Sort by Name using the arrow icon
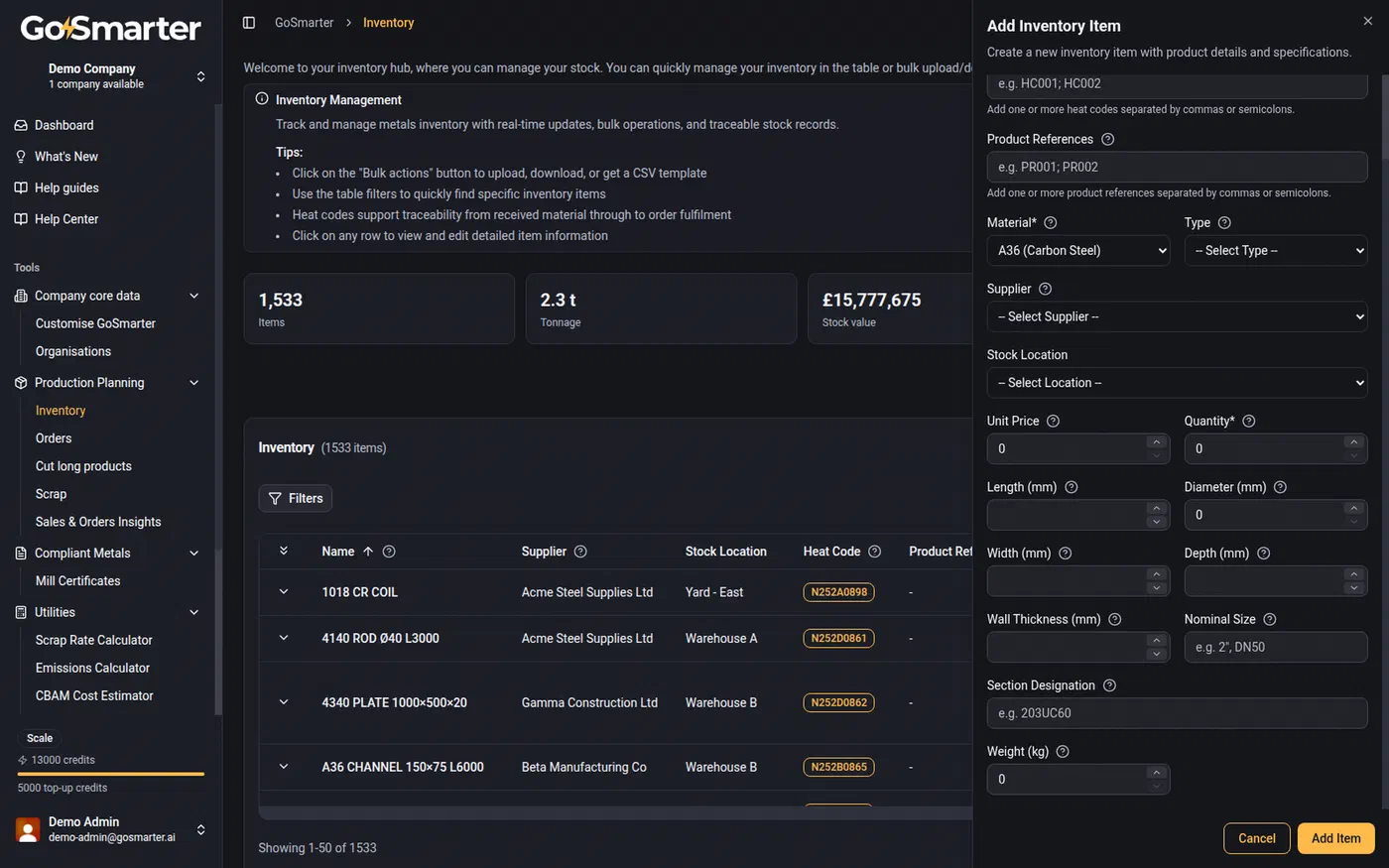 point(368,552)
